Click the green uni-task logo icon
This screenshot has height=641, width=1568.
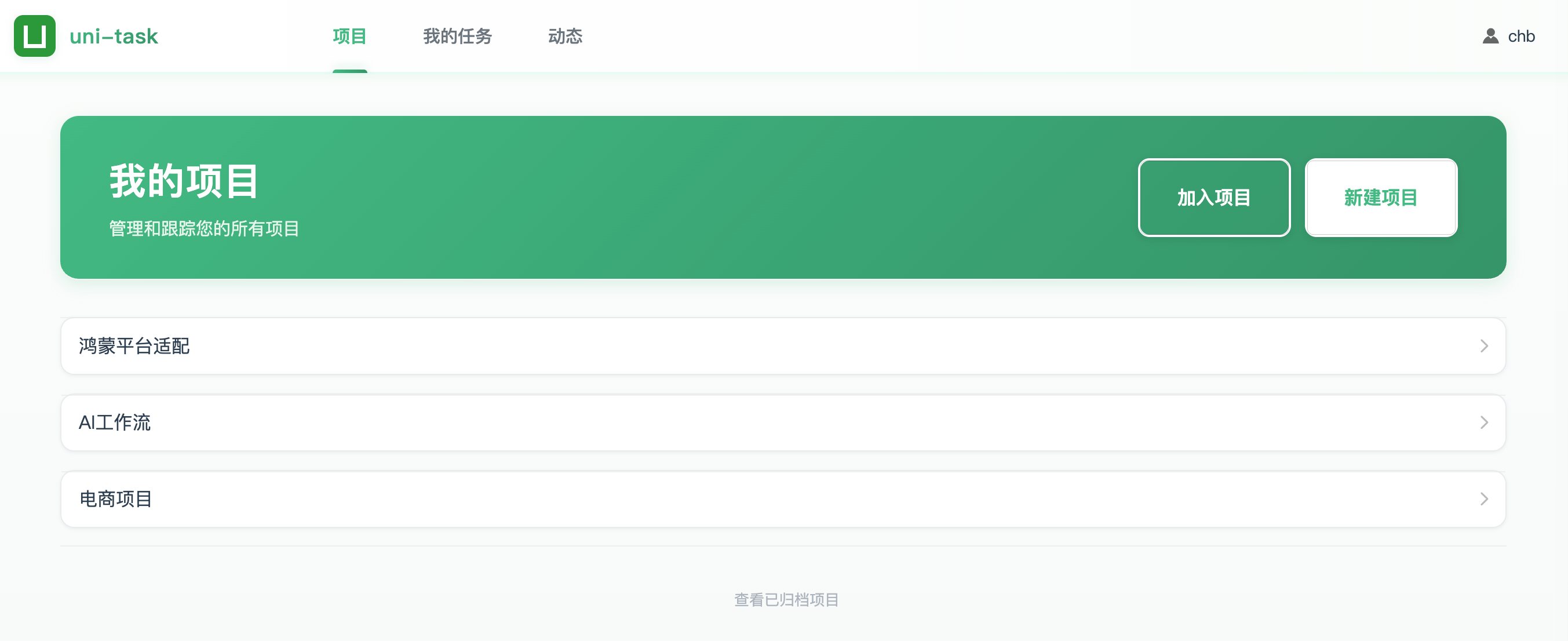[x=35, y=36]
